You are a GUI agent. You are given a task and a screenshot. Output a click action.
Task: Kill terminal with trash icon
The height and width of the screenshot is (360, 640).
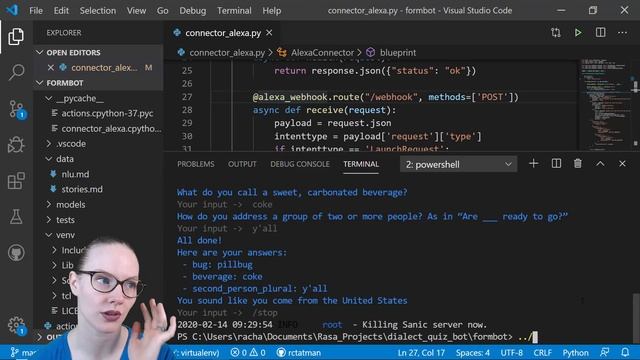point(578,164)
